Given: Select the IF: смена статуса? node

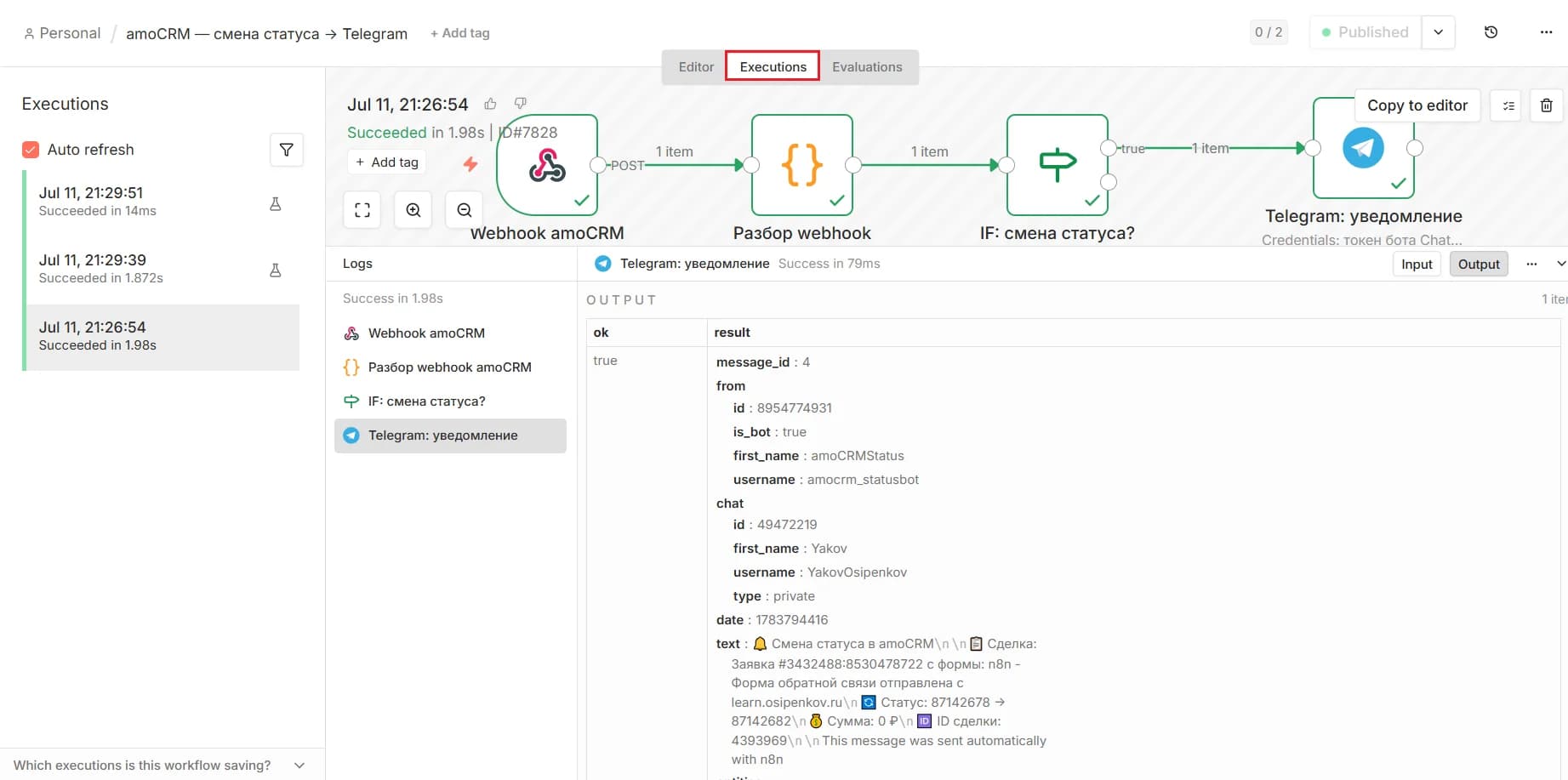Looking at the screenshot, I should click(x=1058, y=165).
